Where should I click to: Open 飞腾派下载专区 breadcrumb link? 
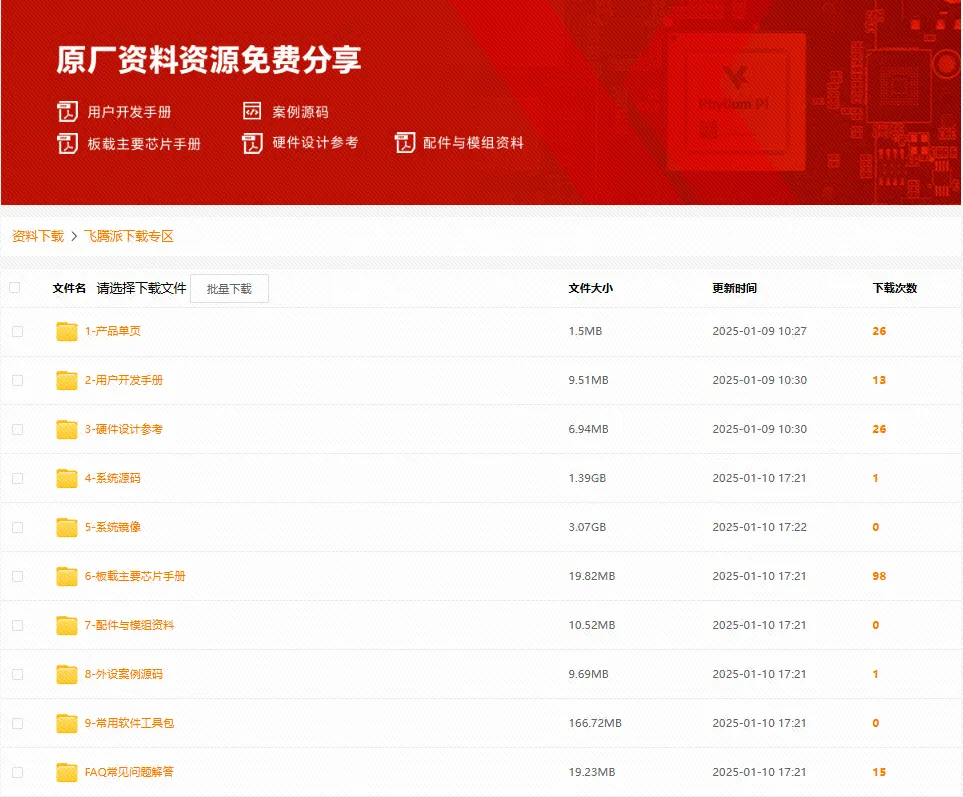128,236
